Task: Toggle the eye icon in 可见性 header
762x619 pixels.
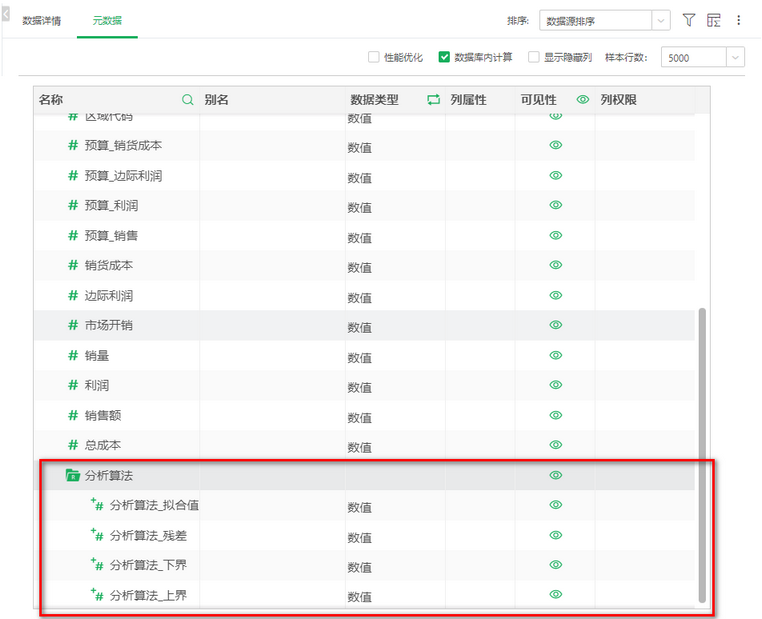Action: tap(583, 100)
